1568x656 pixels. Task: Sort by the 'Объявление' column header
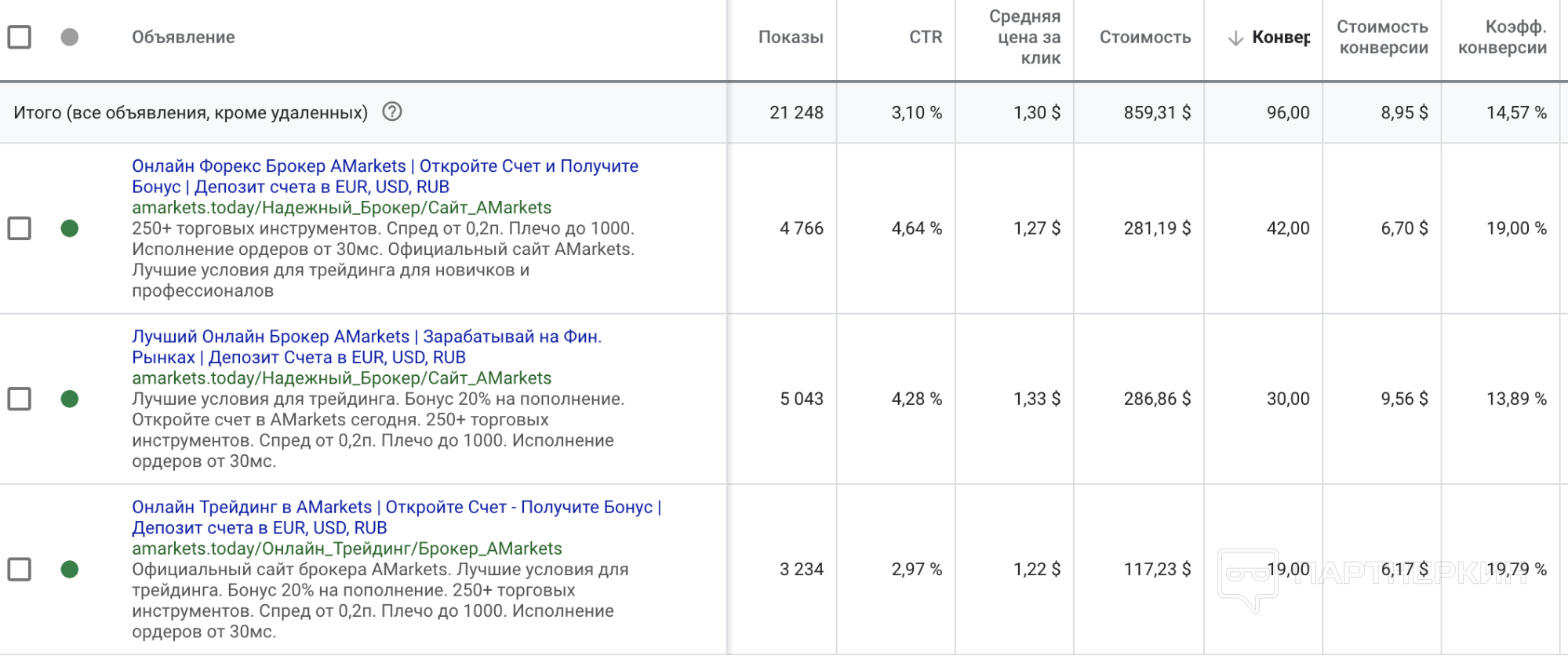pyautogui.click(x=184, y=37)
